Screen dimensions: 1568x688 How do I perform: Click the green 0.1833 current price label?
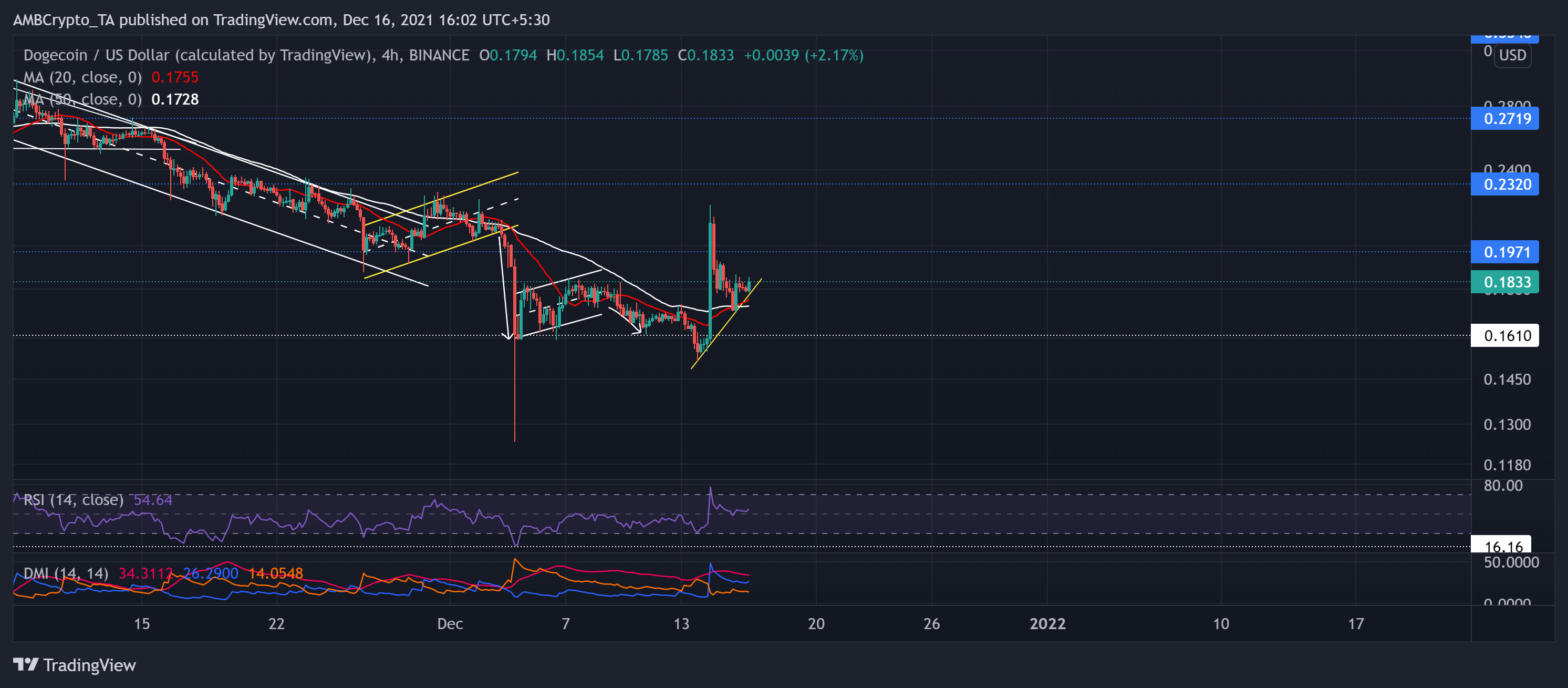(x=1504, y=282)
